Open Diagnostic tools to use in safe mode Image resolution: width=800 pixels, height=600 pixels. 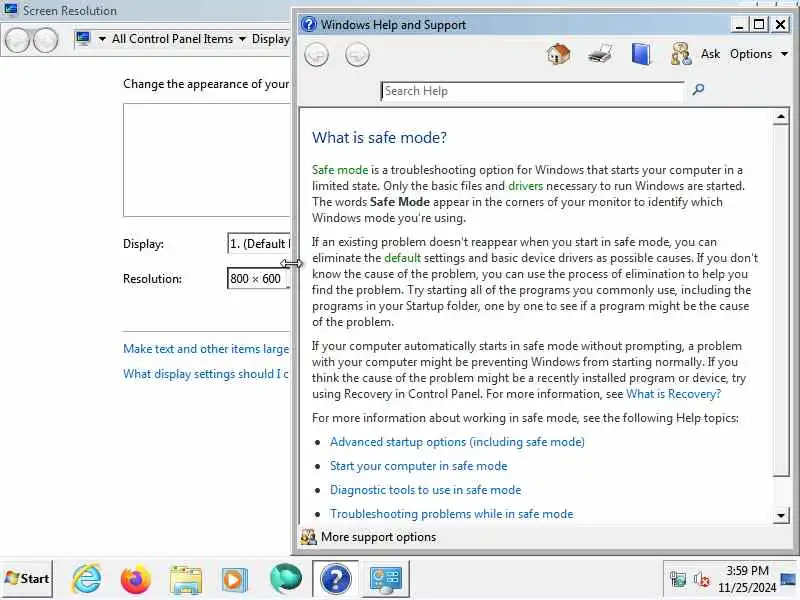click(426, 490)
